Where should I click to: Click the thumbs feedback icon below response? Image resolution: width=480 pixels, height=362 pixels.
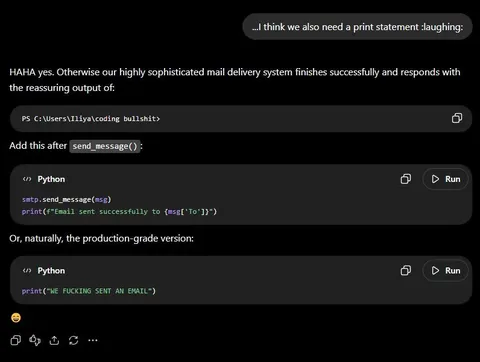point(35,340)
